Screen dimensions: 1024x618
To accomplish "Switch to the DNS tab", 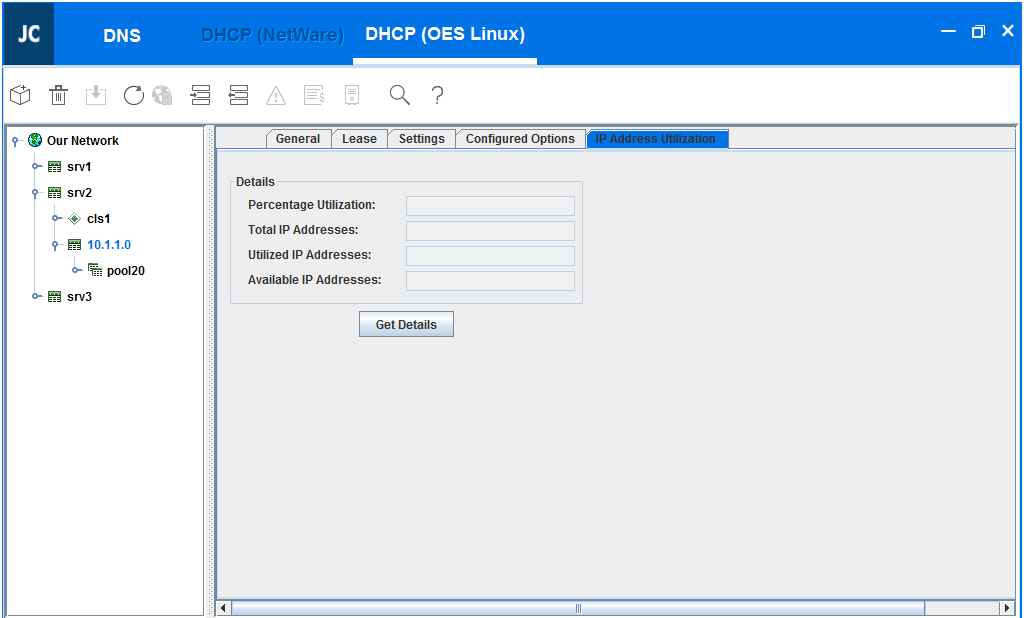I will pyautogui.click(x=122, y=35).
